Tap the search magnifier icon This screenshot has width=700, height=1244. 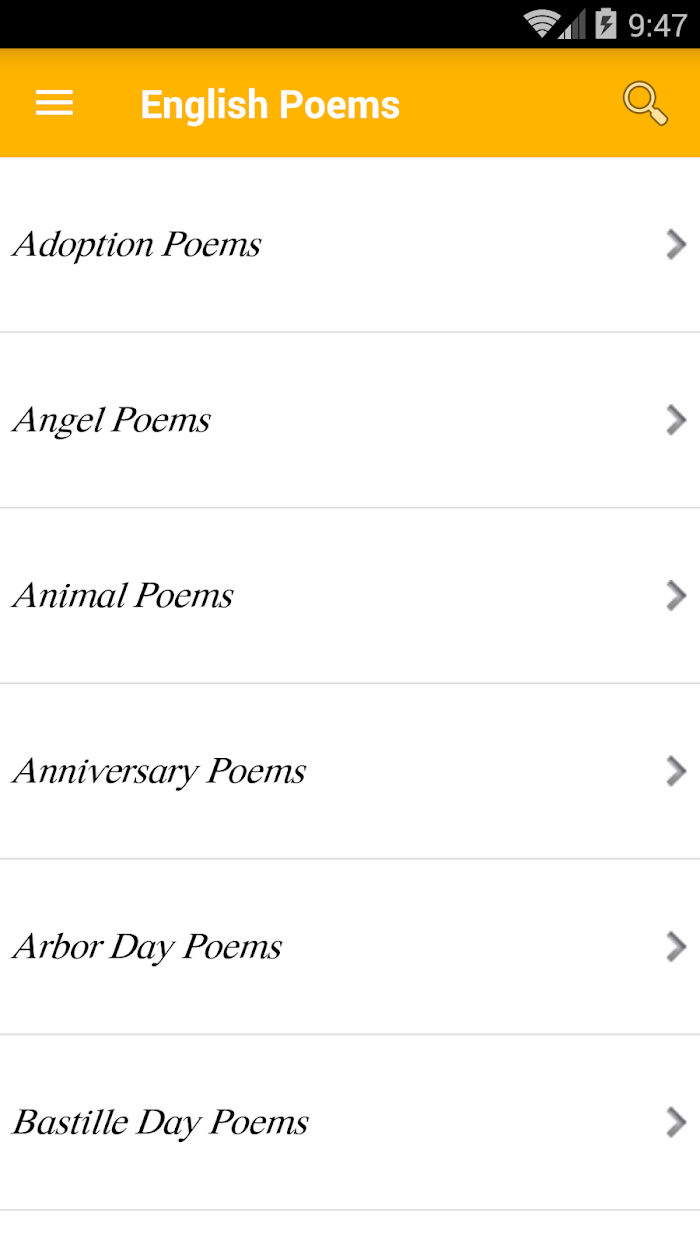point(645,103)
